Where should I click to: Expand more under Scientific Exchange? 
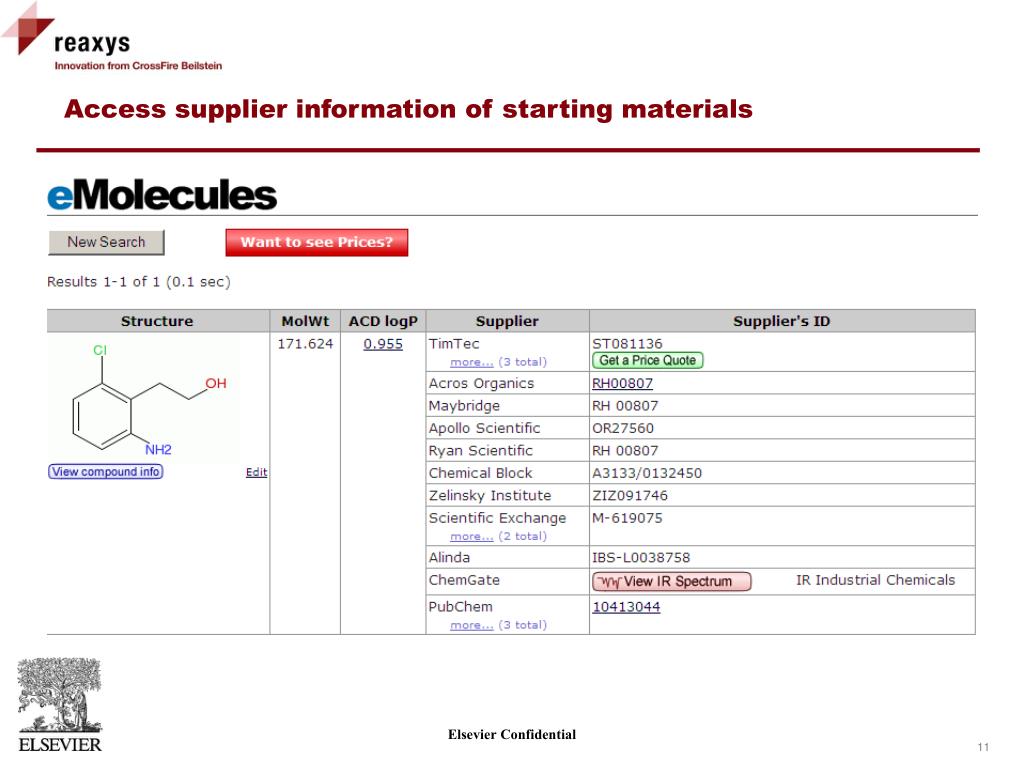[x=472, y=536]
